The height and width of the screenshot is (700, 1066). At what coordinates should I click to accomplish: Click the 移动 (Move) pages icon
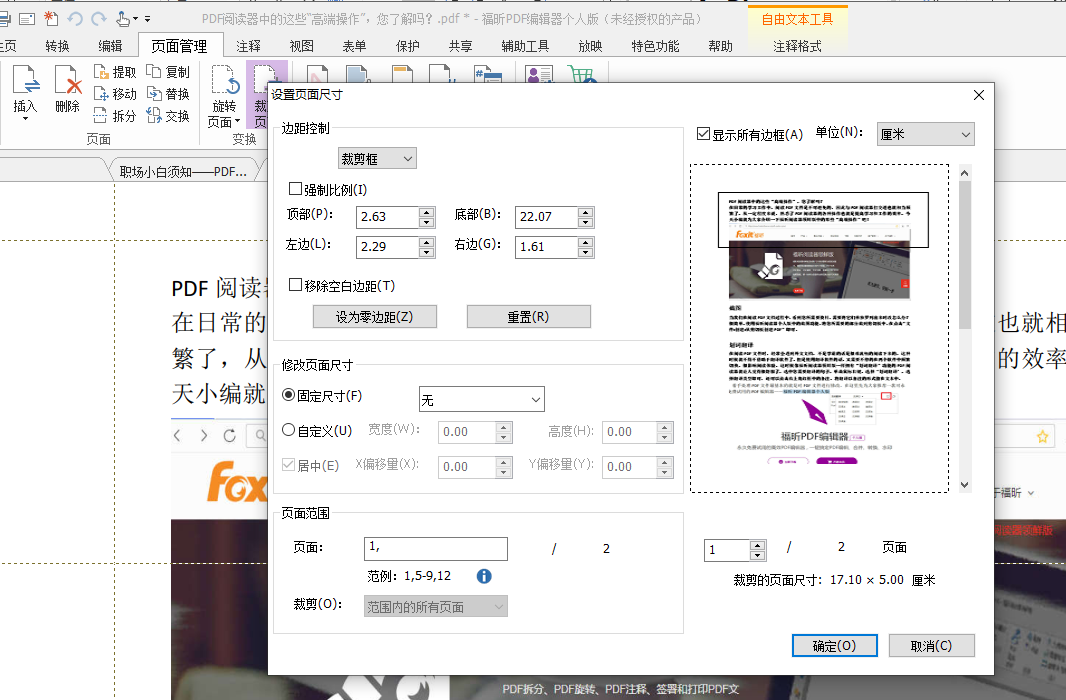point(101,93)
